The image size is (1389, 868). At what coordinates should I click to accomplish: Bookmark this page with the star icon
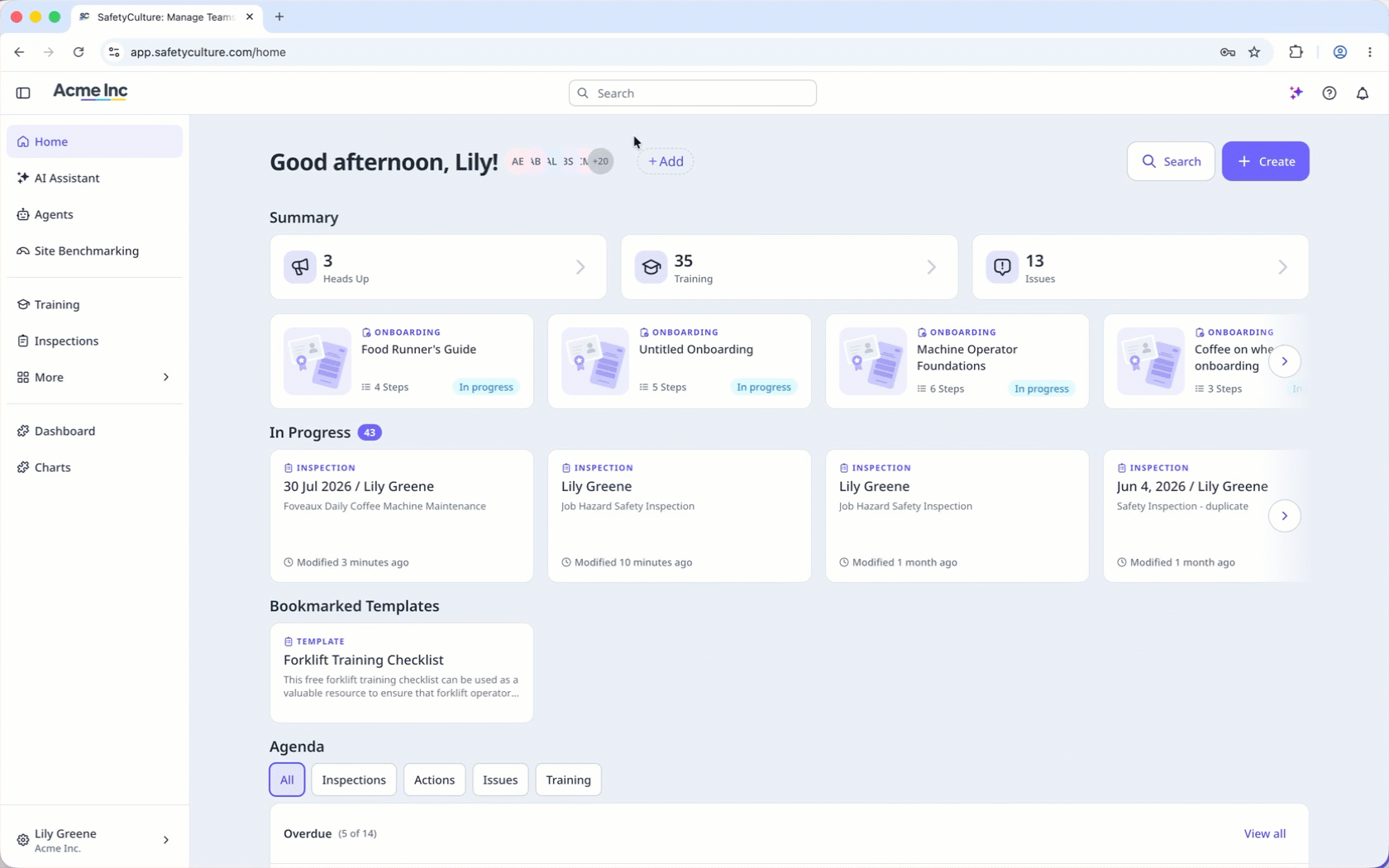(1254, 52)
